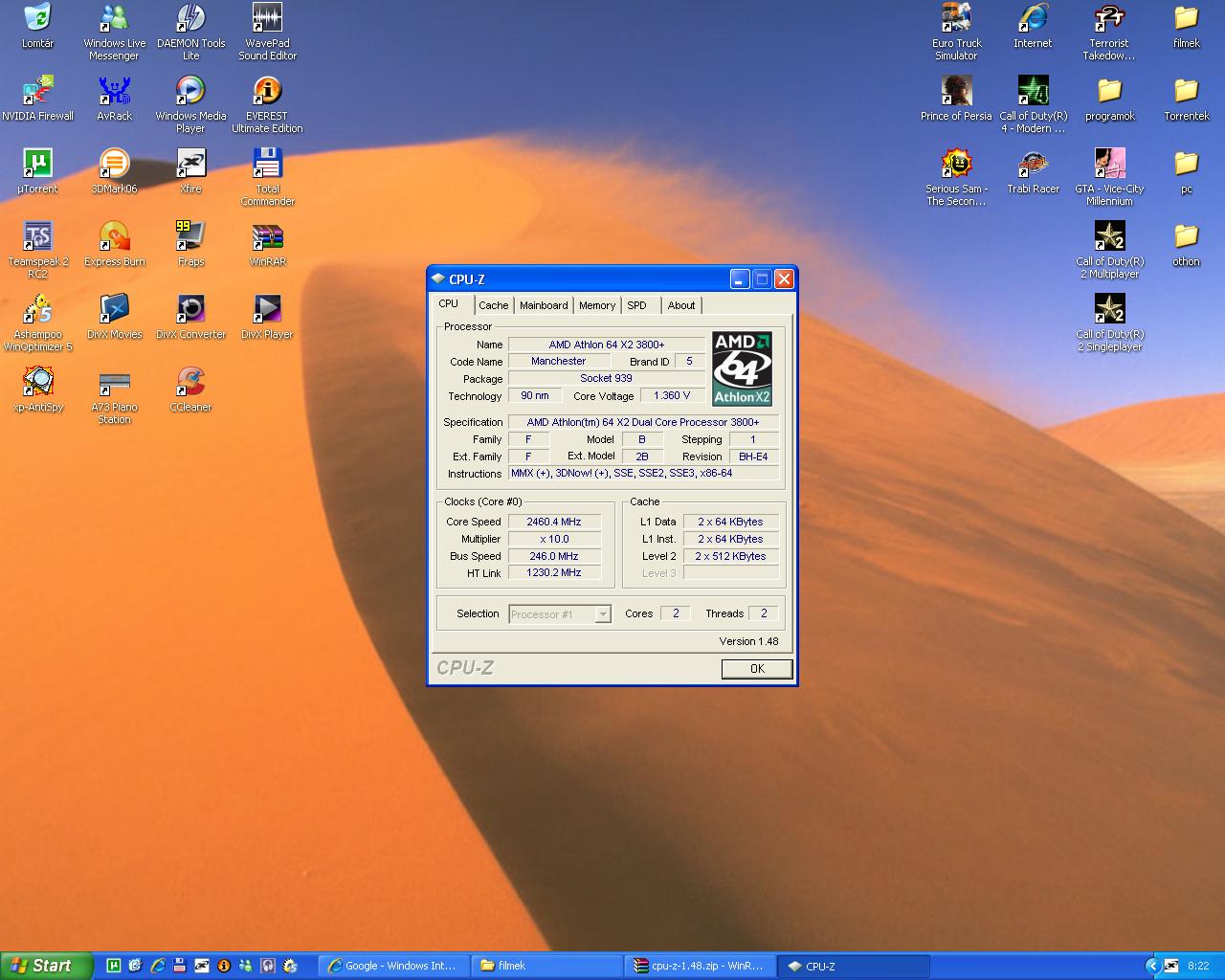Open A73 Piano Station shortcut

point(114,396)
